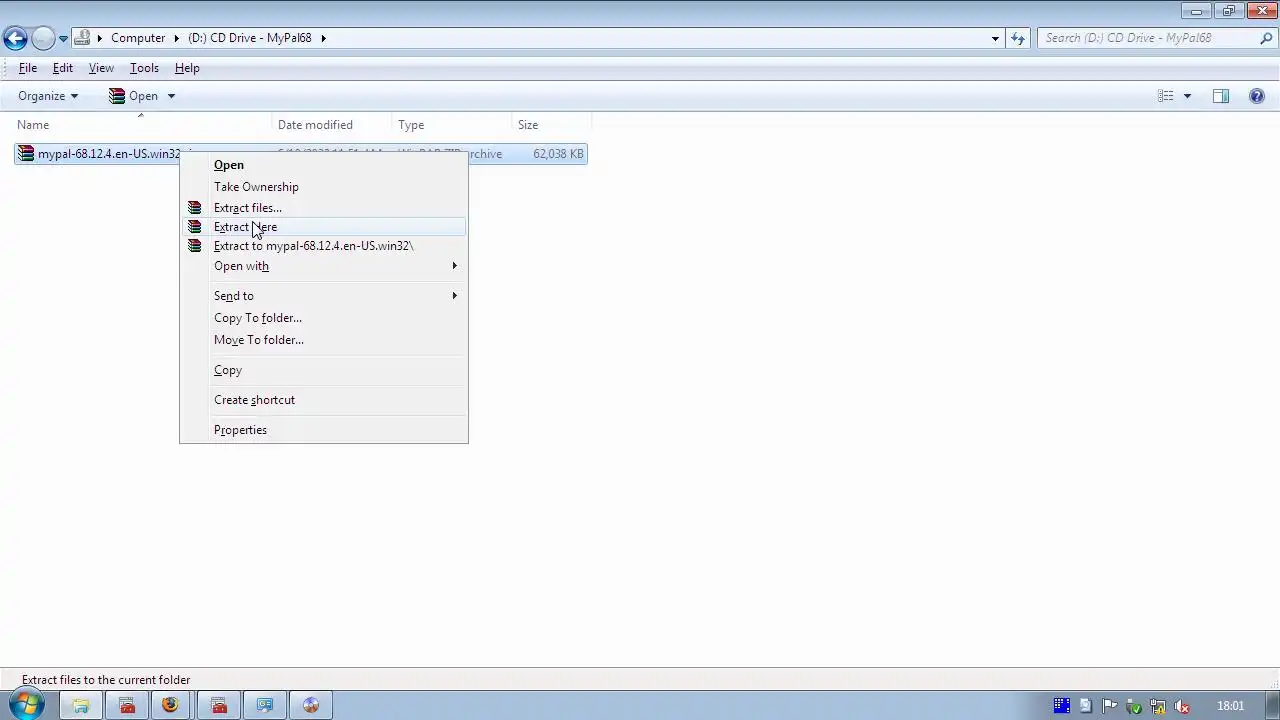Open the Organize dropdown
This screenshot has width=1280, height=720.
[x=48, y=96]
